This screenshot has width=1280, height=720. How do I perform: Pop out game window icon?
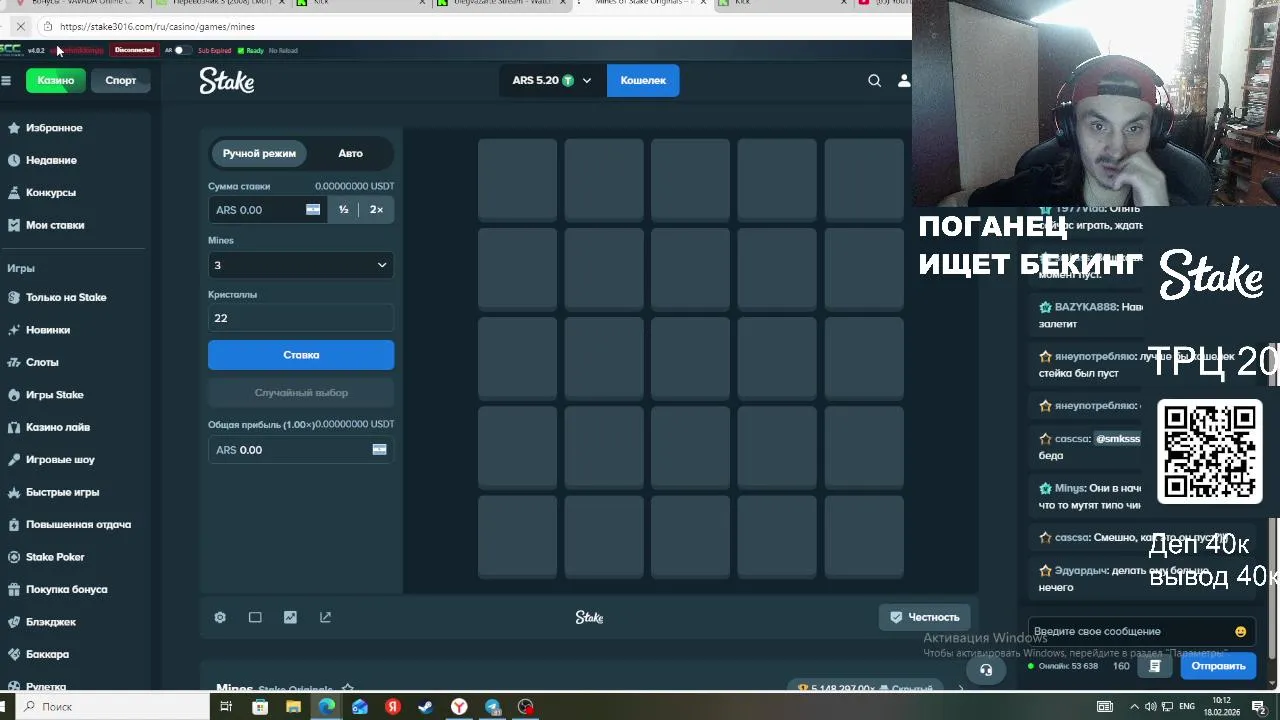coord(325,617)
